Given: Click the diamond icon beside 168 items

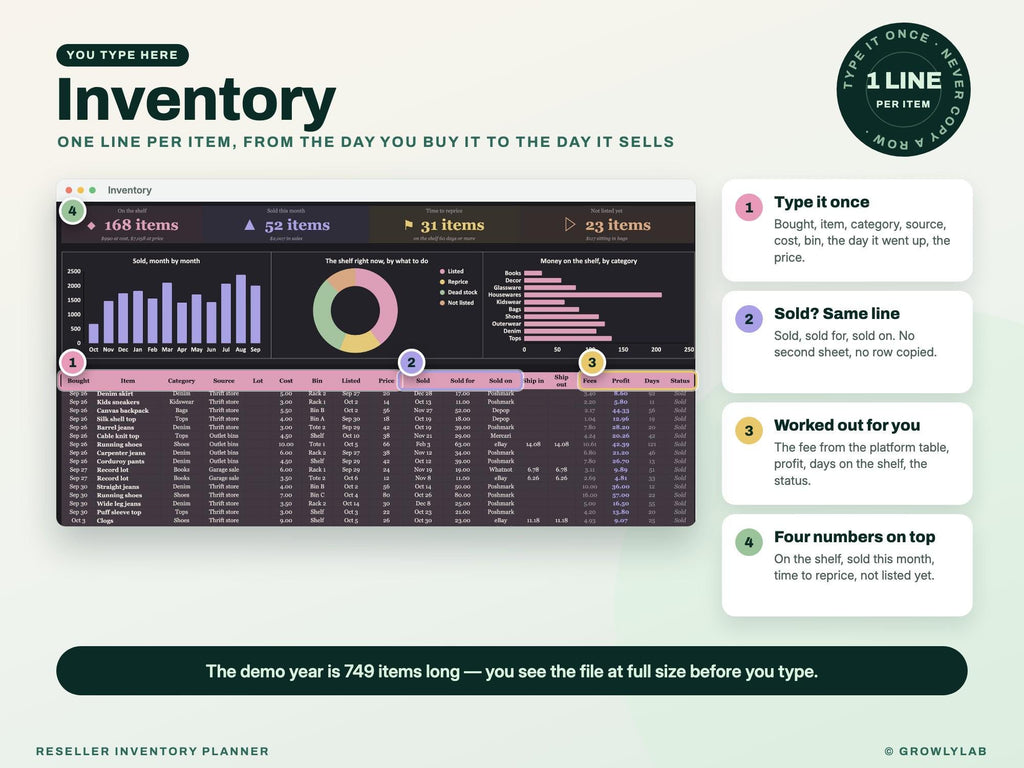Looking at the screenshot, I should point(91,225).
